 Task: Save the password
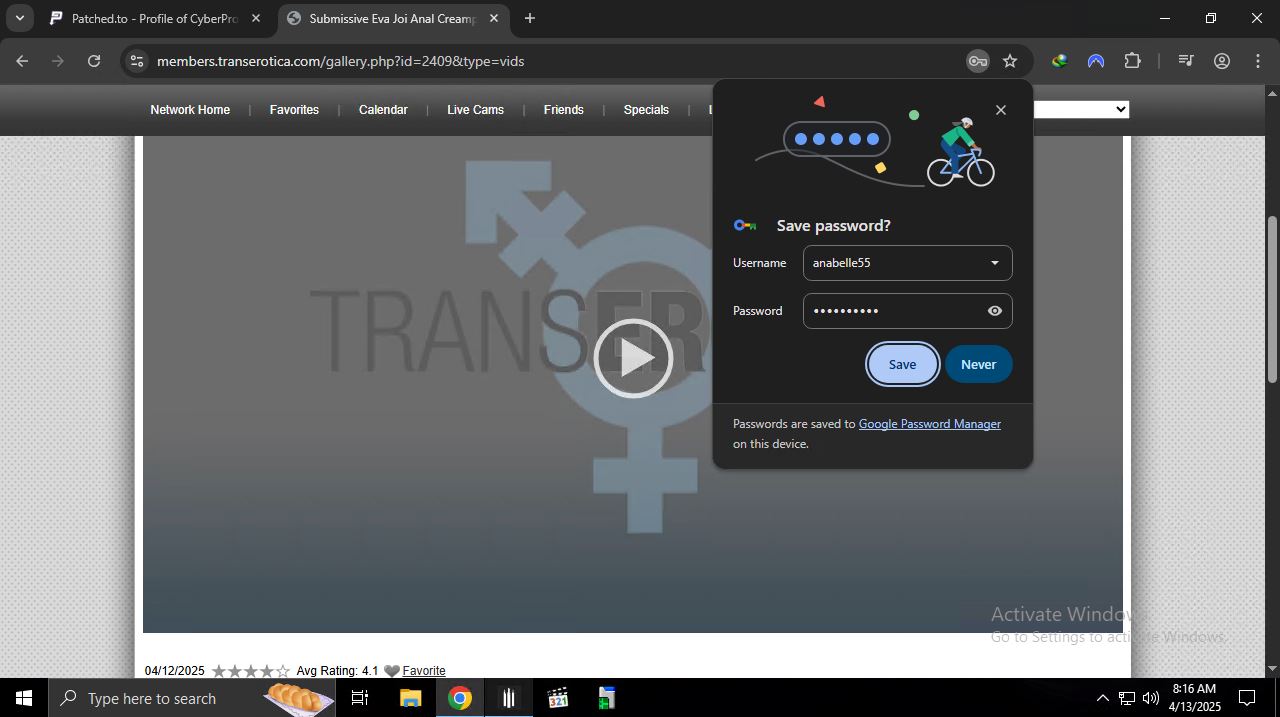coord(902,364)
